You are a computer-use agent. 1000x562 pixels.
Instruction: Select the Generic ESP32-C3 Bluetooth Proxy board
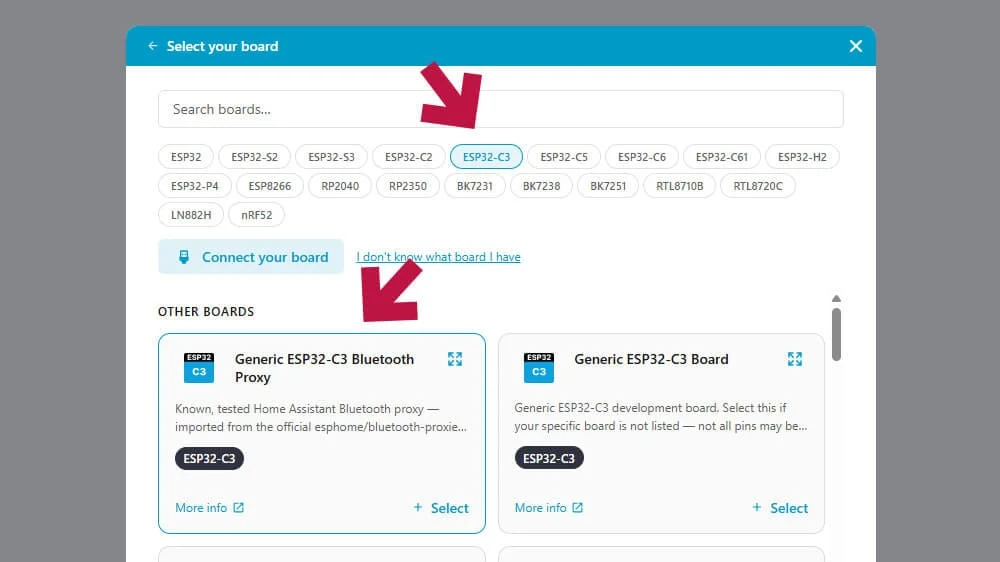(x=441, y=508)
